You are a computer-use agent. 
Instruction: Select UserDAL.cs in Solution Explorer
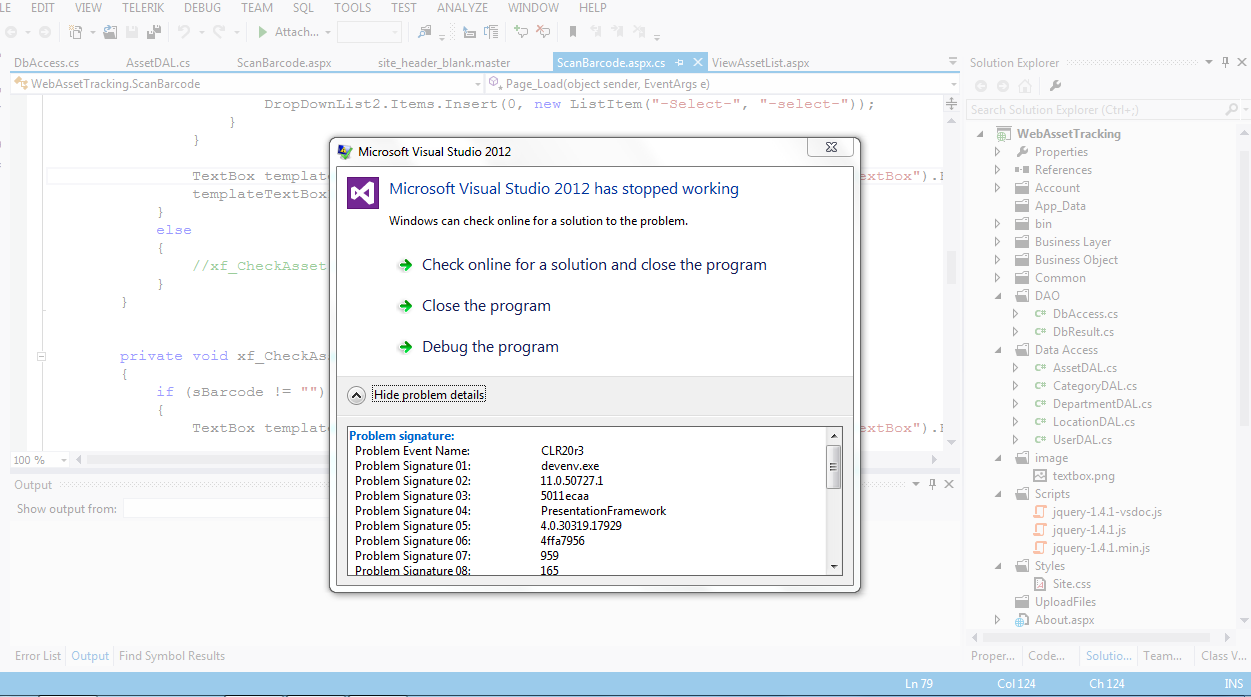1082,440
